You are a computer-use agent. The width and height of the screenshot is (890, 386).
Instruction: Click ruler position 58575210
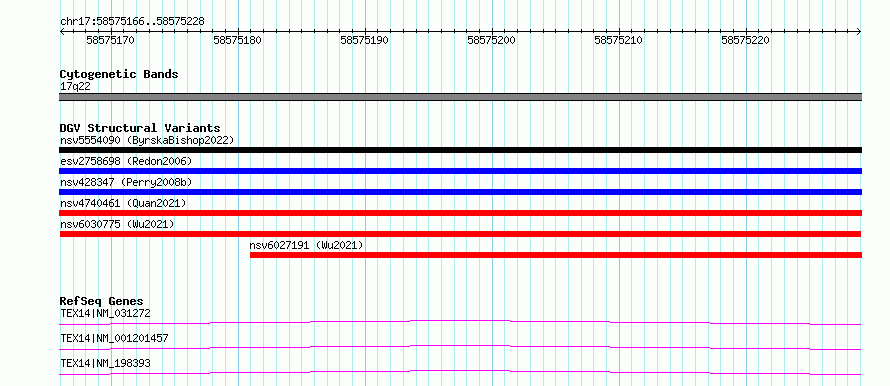pos(619,40)
